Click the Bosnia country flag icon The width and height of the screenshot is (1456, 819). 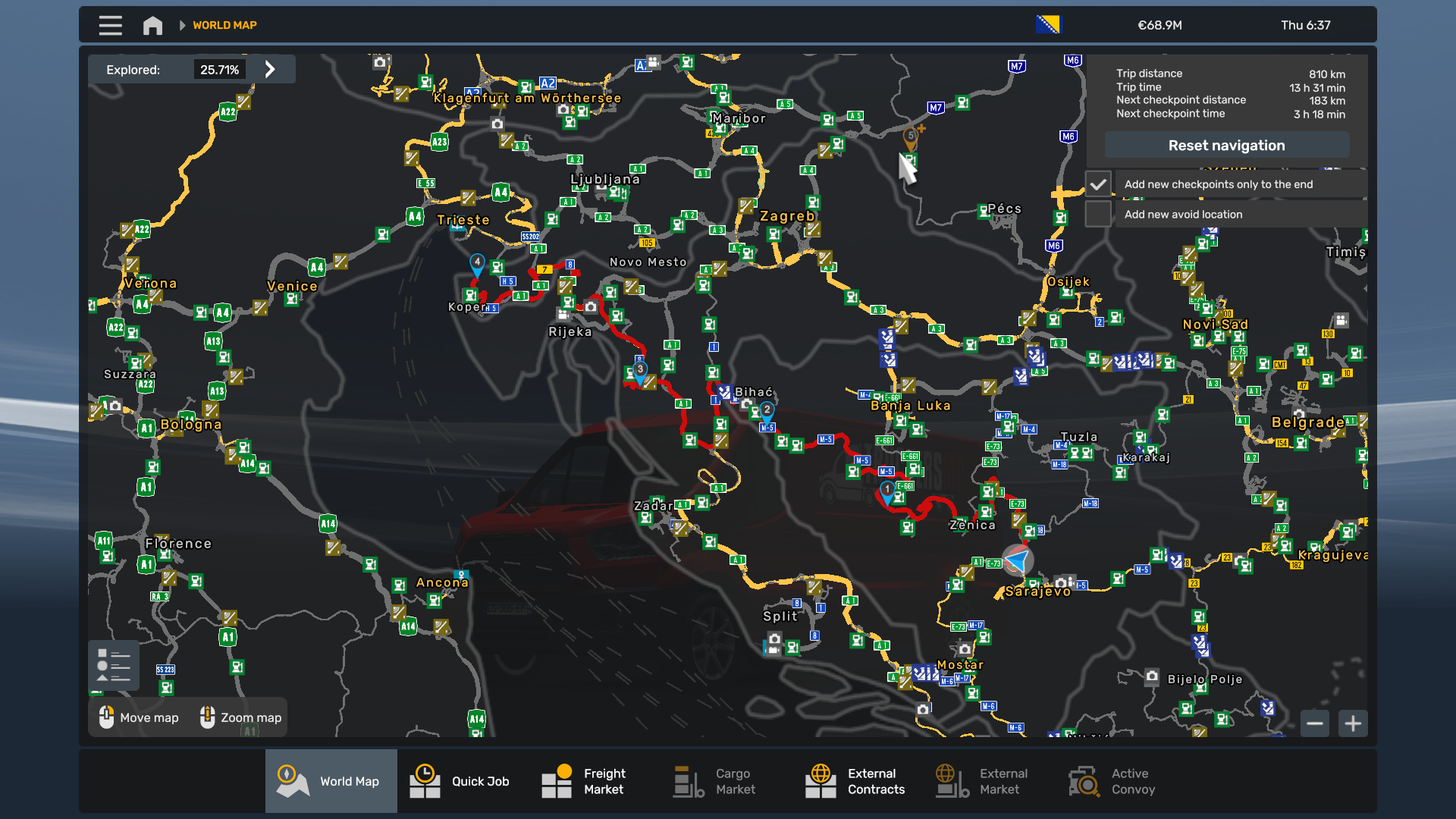point(1048,25)
